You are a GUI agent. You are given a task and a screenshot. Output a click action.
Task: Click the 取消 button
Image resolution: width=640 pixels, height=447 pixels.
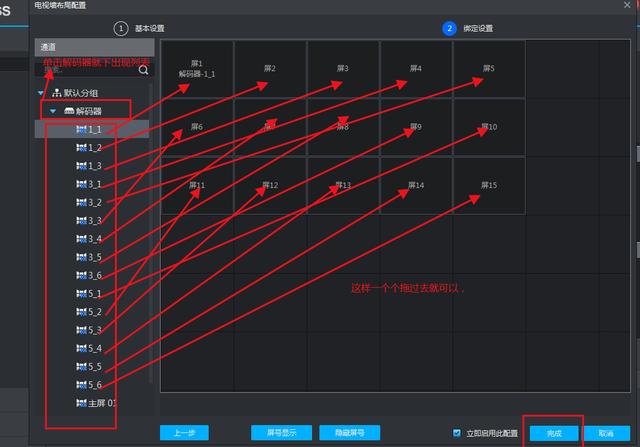[606, 433]
